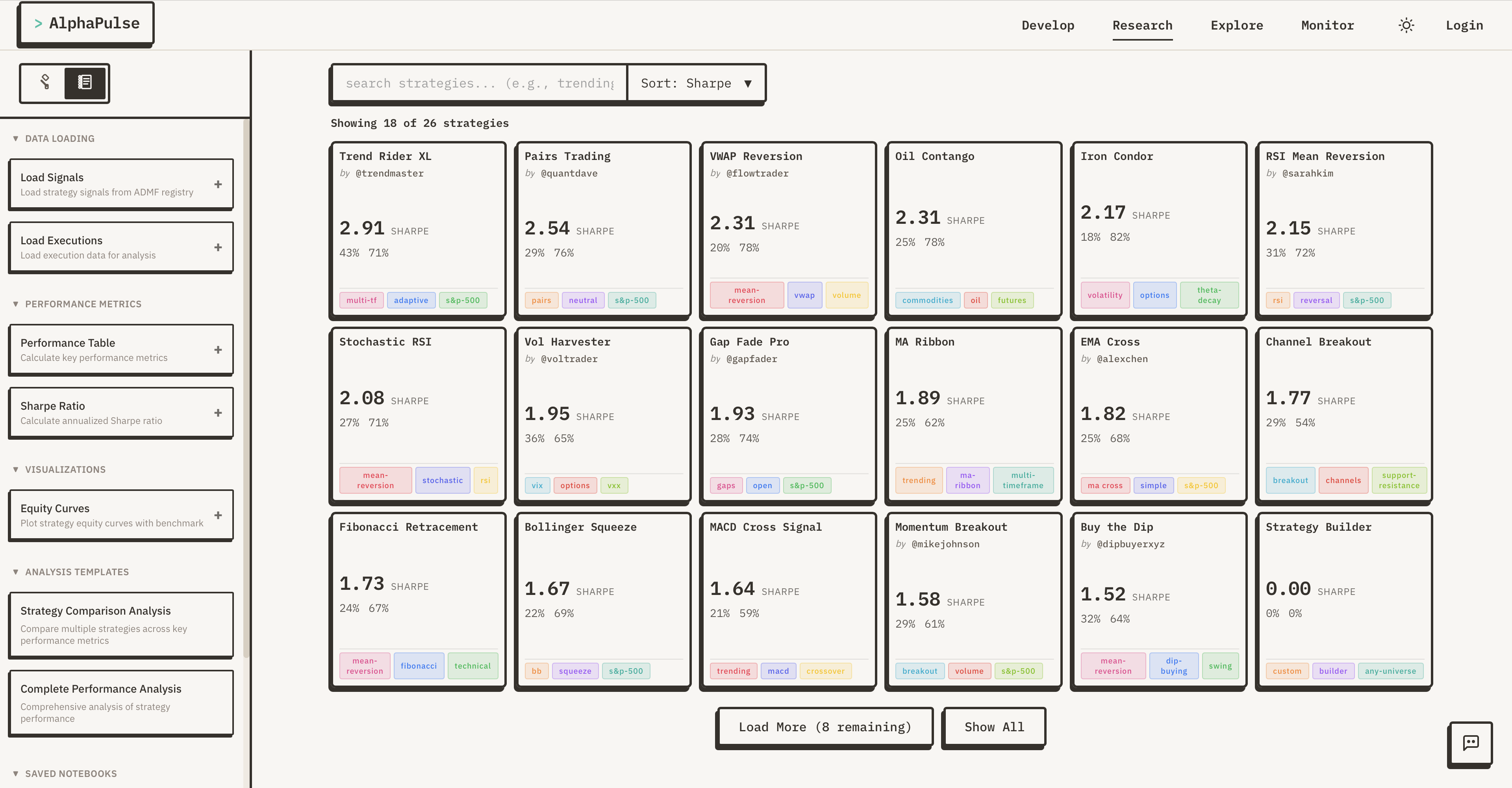Open the Research tab

click(1142, 25)
